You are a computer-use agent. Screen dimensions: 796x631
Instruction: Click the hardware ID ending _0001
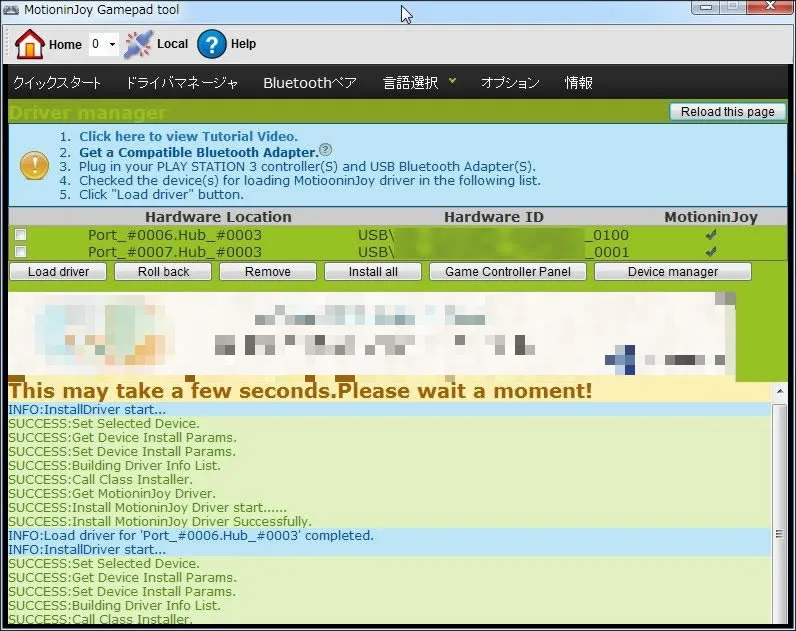point(493,252)
